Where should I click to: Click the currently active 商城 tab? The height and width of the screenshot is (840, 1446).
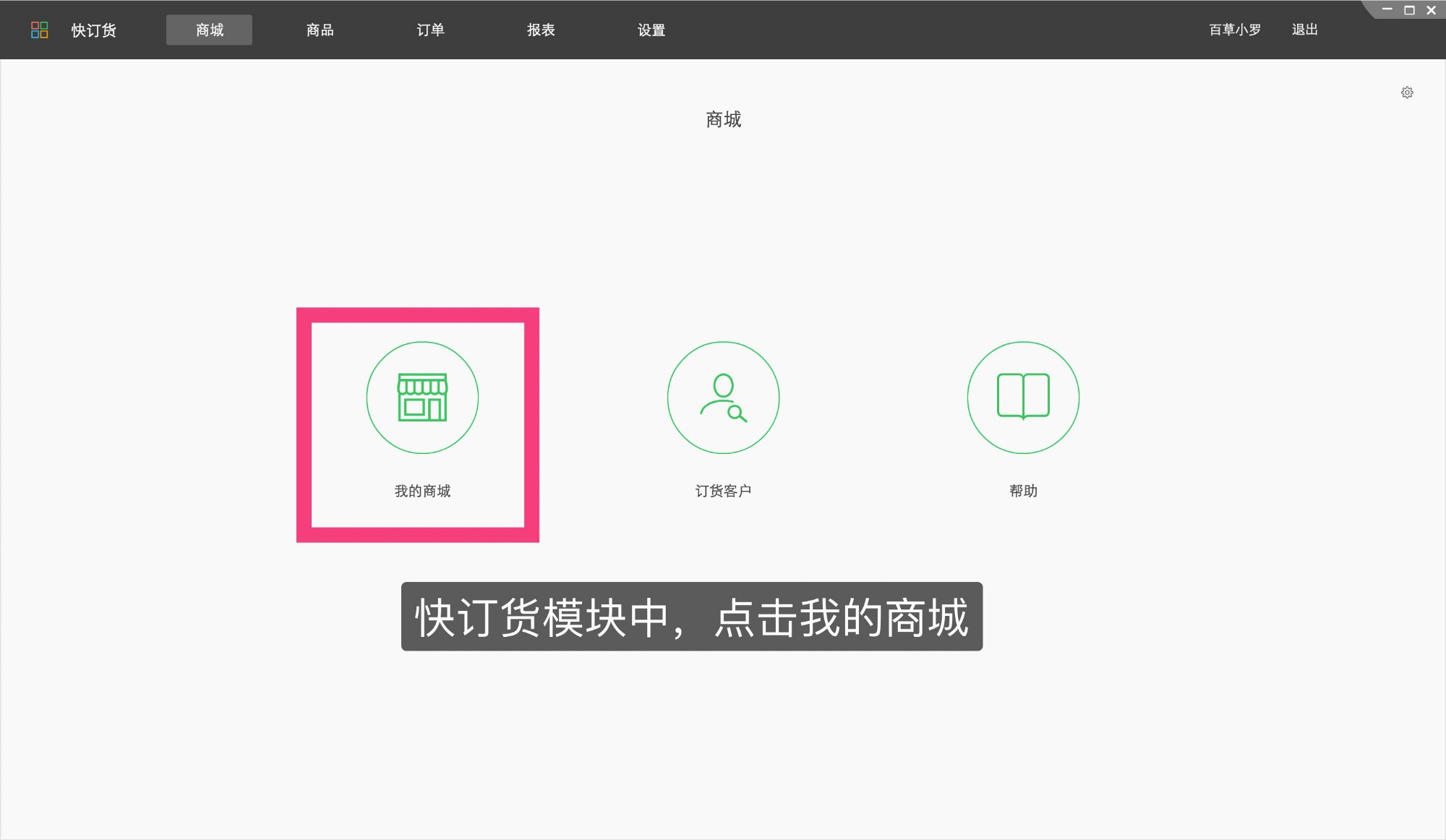coord(209,30)
